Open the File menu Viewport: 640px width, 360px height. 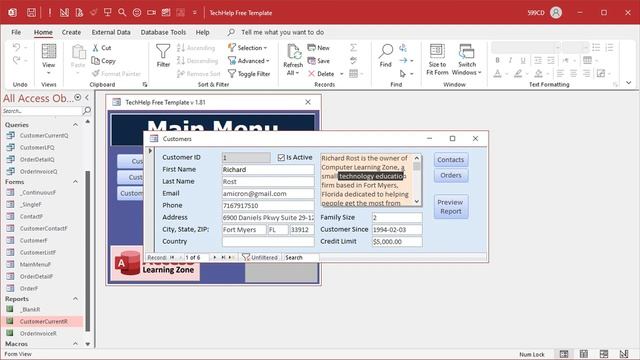coord(16,32)
